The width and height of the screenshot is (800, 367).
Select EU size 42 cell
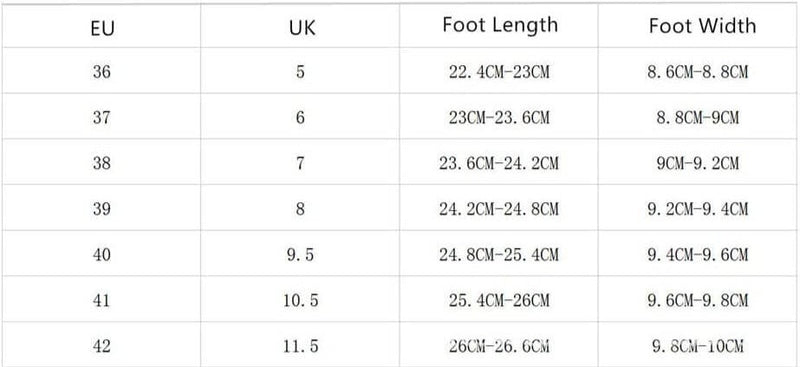102,345
